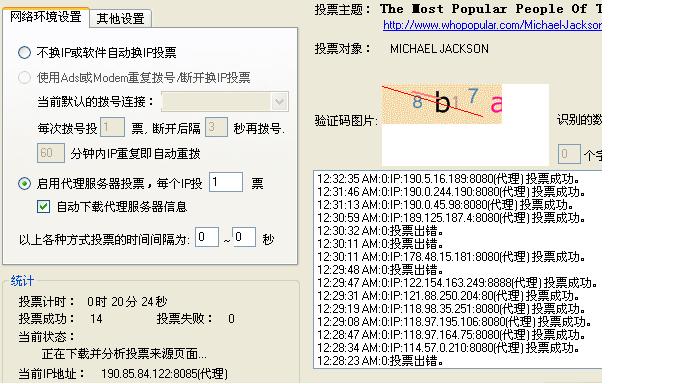Select the 12:28:23 投票出错 log line
This screenshot has height=384, width=683.
(380, 361)
